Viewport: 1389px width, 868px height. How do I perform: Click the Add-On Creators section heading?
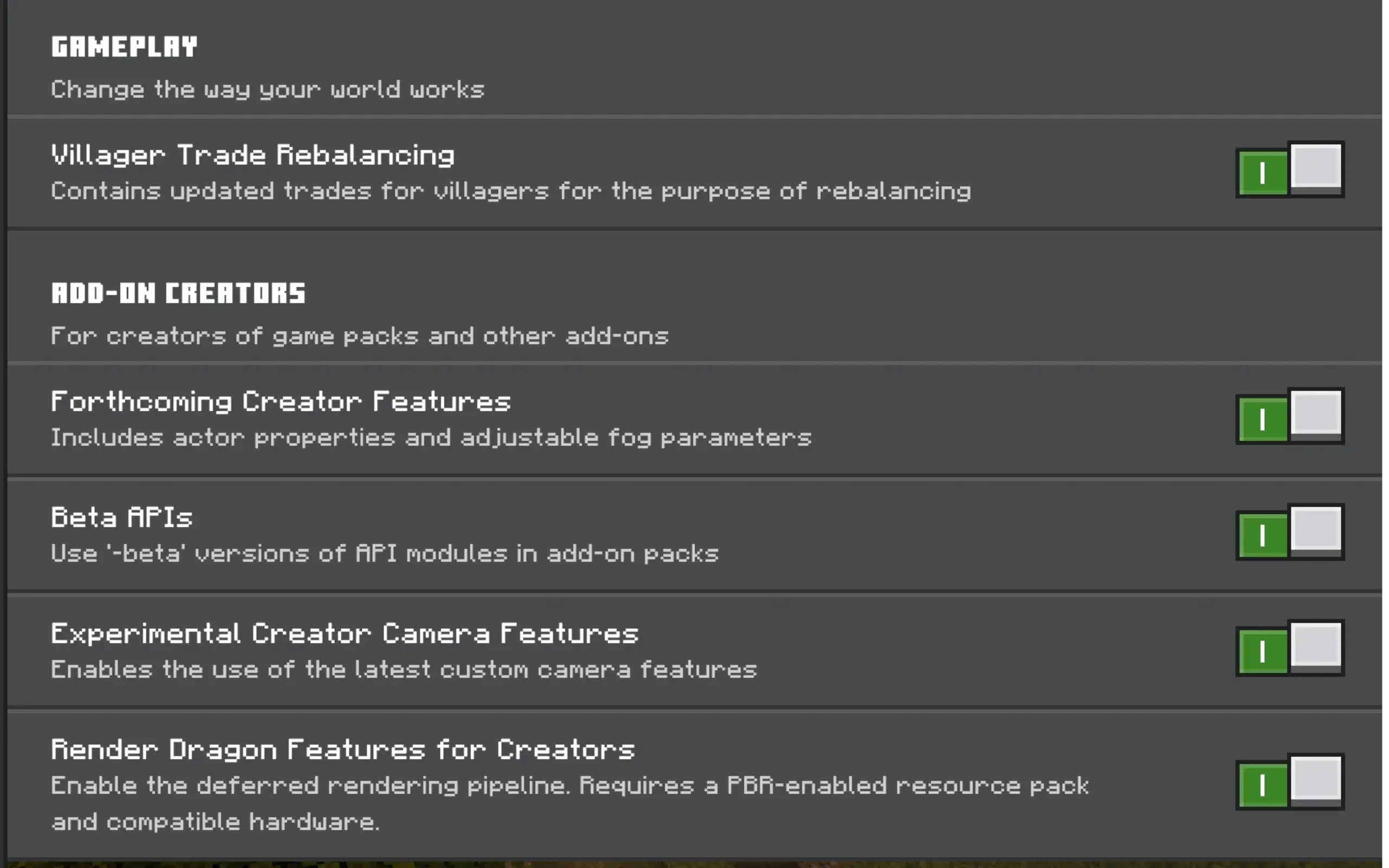click(x=178, y=293)
